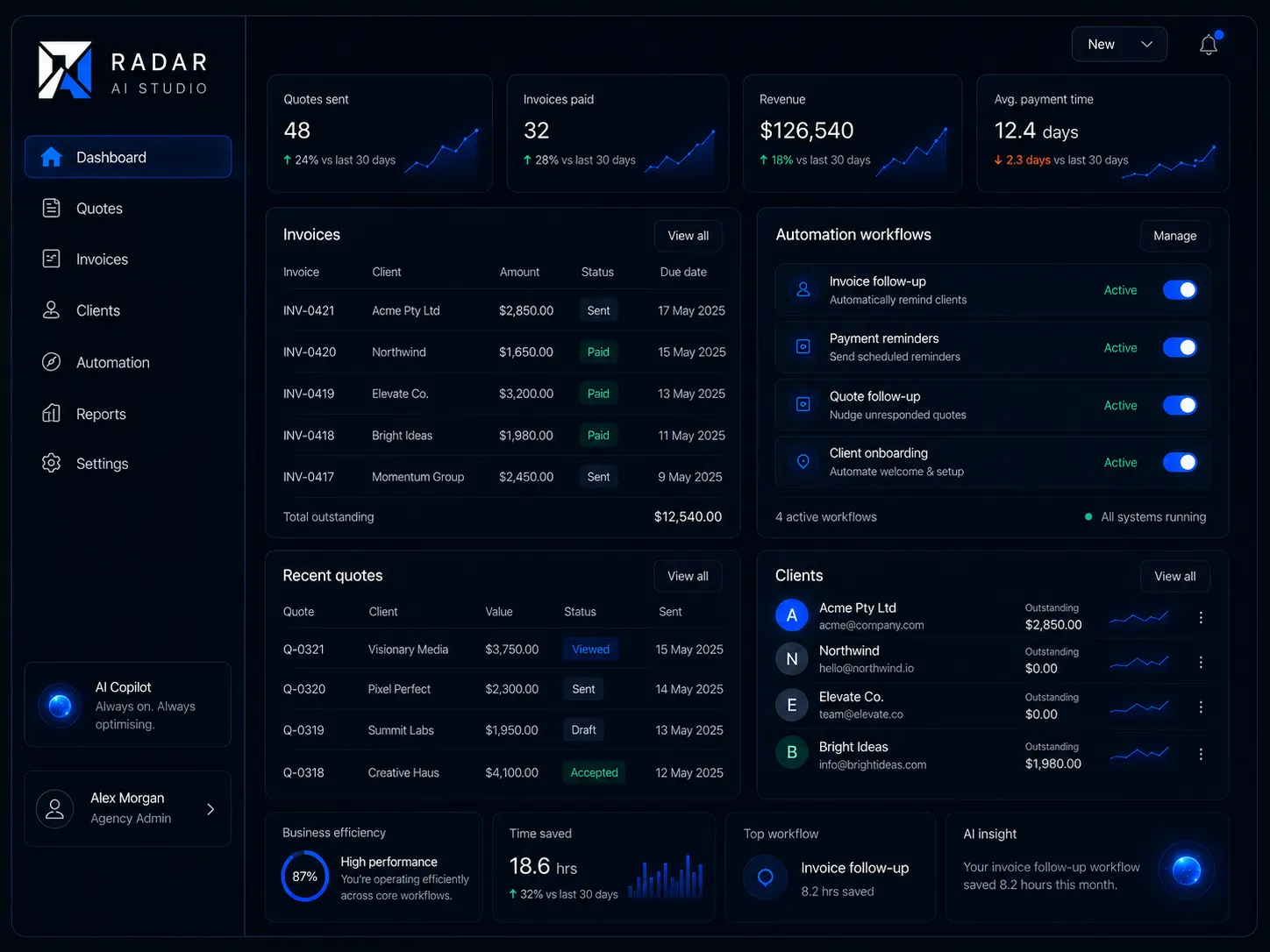This screenshot has height=952, width=1270.
Task: Navigate to Automation in the sidebar
Action: (128, 362)
